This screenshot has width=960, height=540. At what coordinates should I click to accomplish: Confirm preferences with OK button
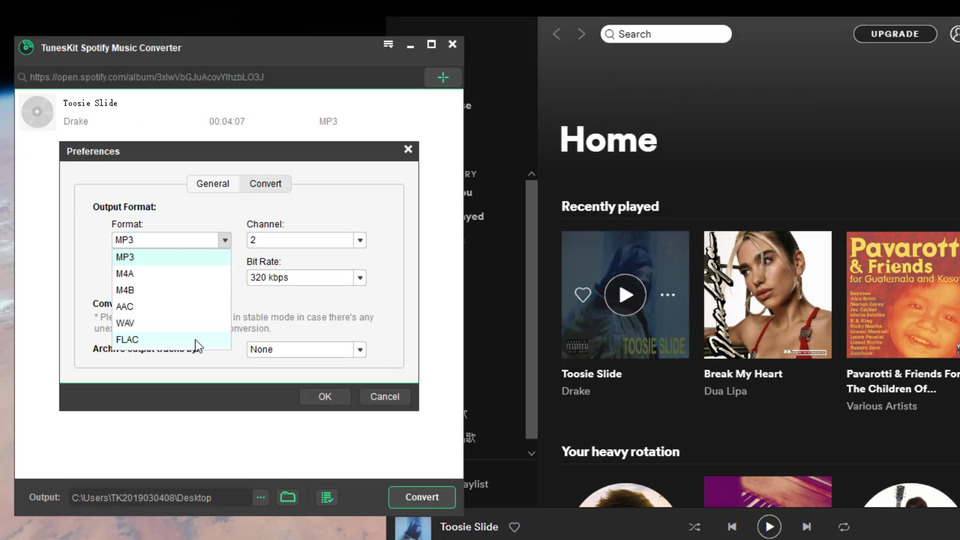325,397
